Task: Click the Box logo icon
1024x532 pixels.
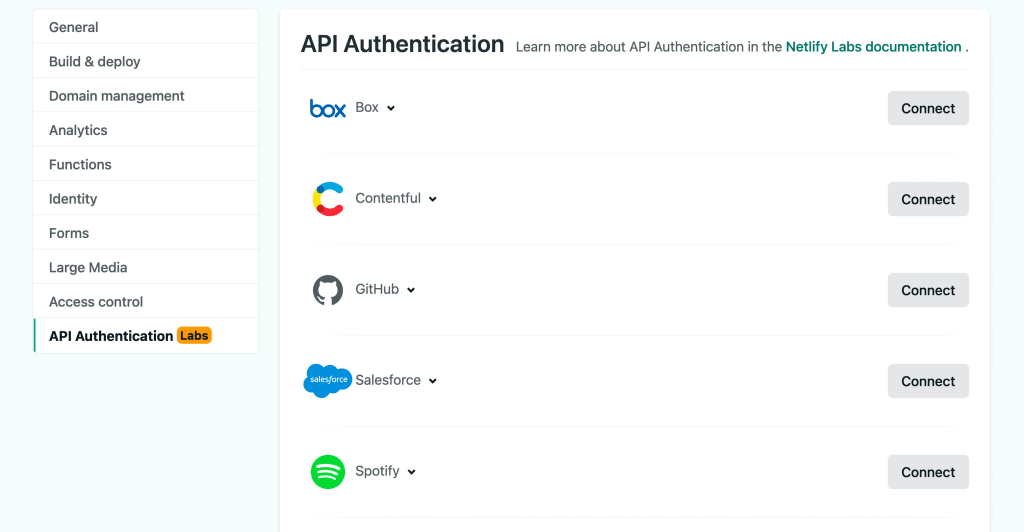Action: tap(328, 108)
